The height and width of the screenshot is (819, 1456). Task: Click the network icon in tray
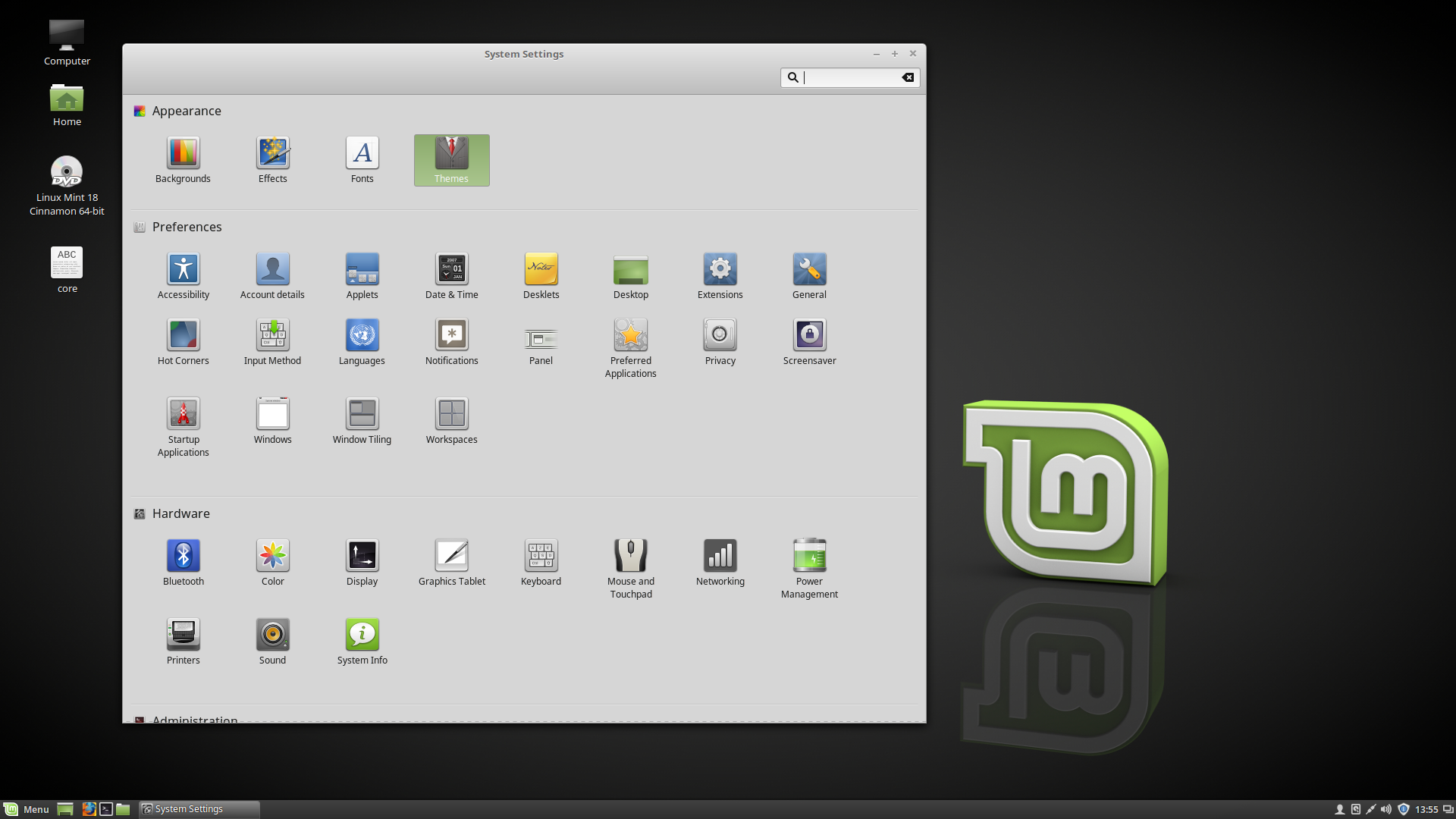tap(1370, 809)
